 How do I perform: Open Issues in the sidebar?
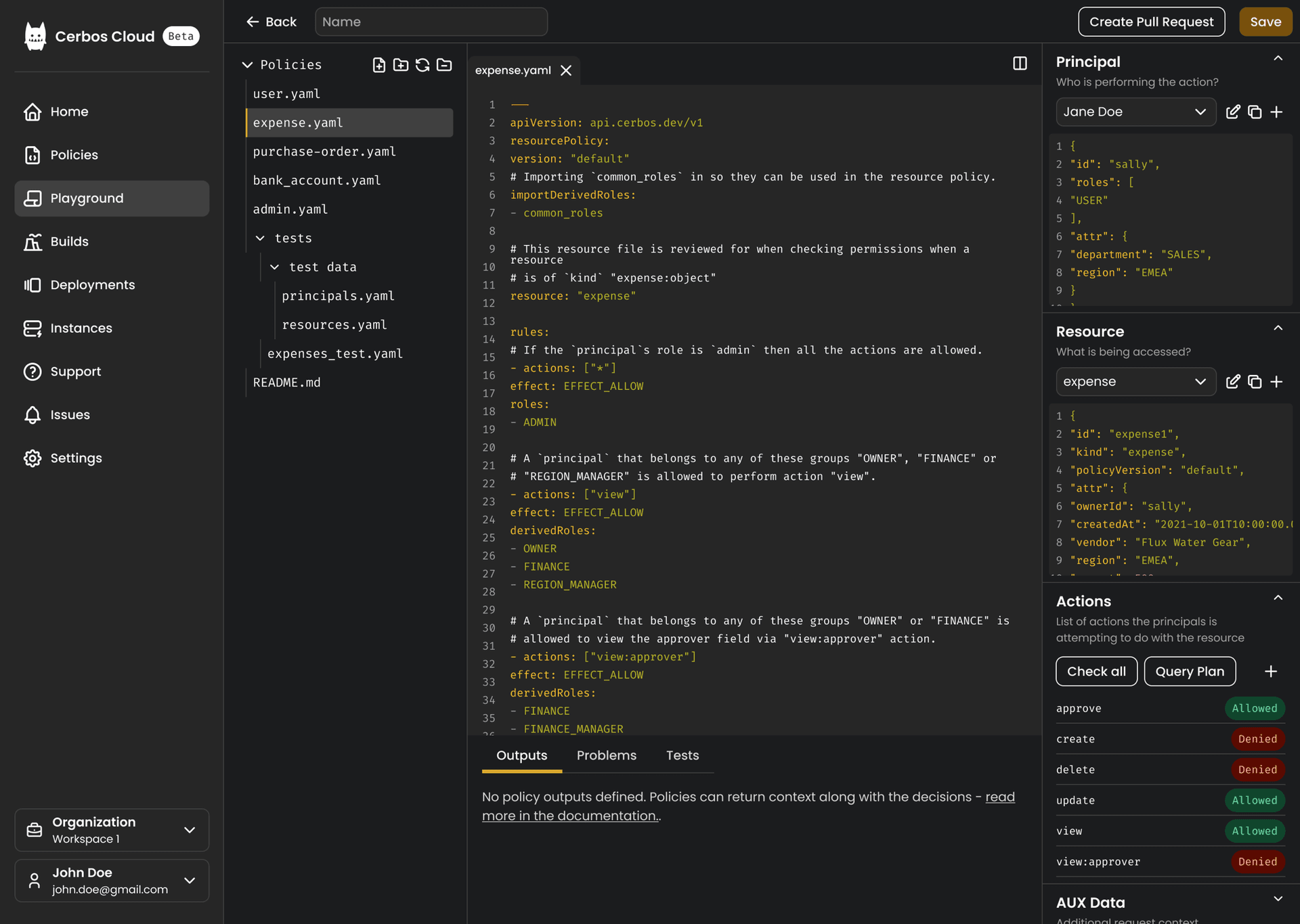(112, 415)
